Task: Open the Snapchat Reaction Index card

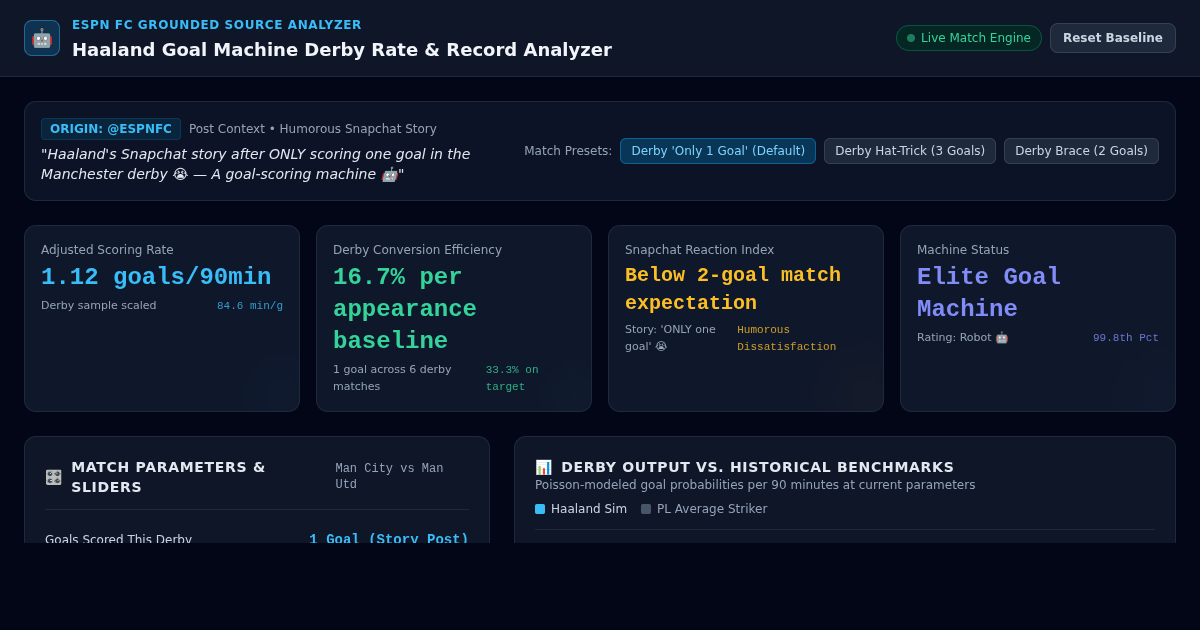Action: tap(746, 318)
